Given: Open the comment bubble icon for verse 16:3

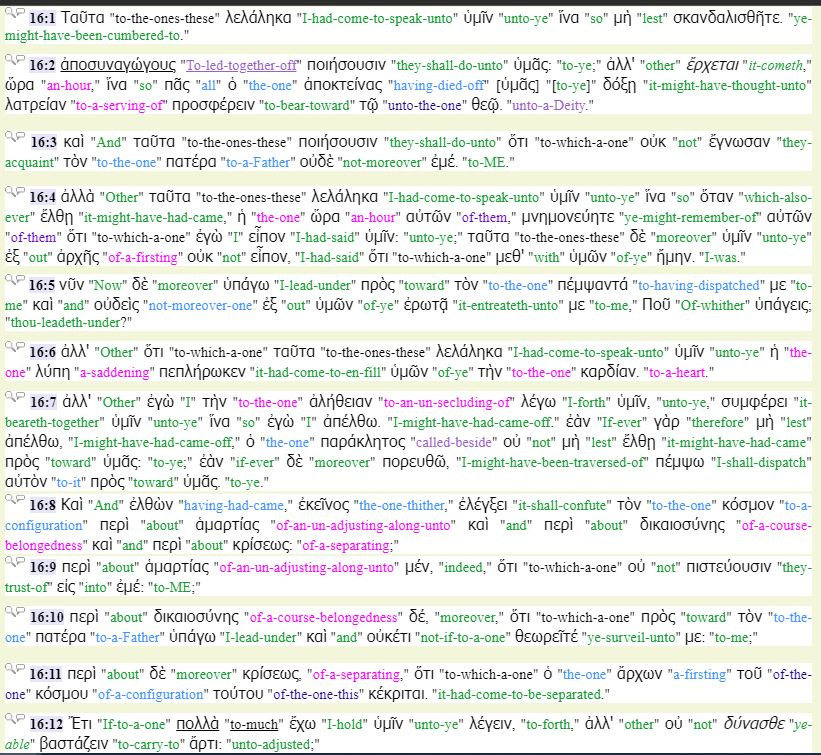Looking at the screenshot, I should click(x=20, y=137).
